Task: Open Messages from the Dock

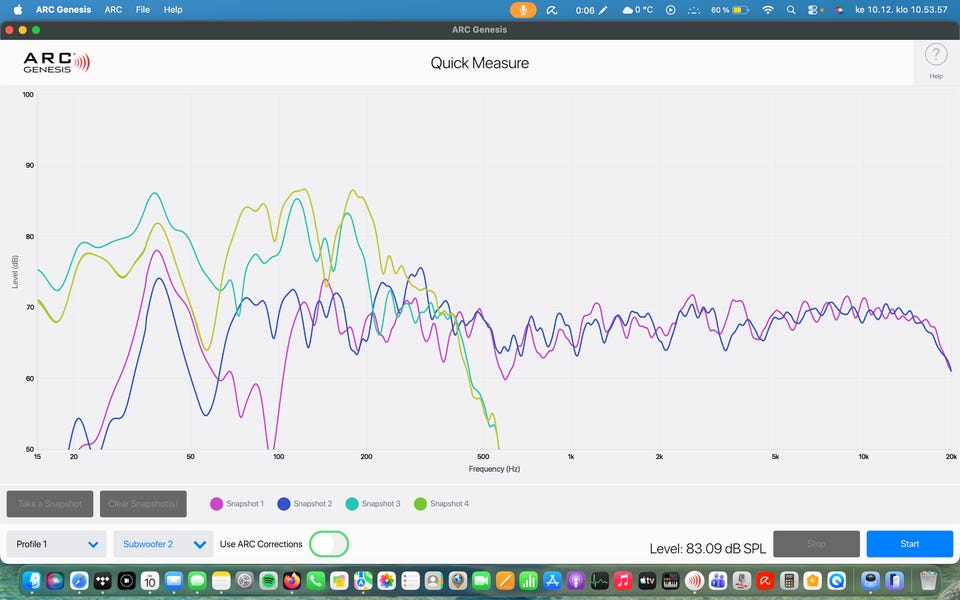Action: pyautogui.click(x=197, y=580)
